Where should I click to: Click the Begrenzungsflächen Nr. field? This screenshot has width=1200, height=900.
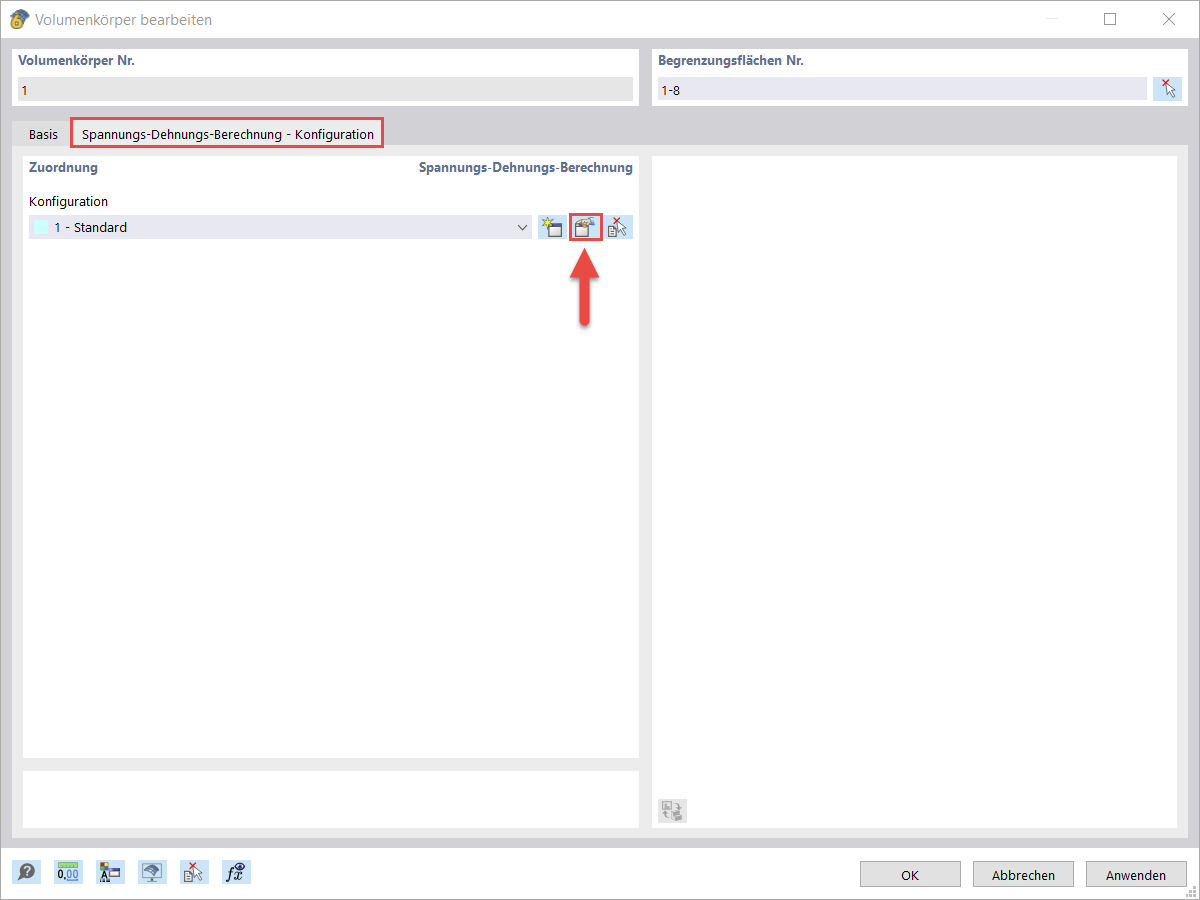[x=902, y=90]
